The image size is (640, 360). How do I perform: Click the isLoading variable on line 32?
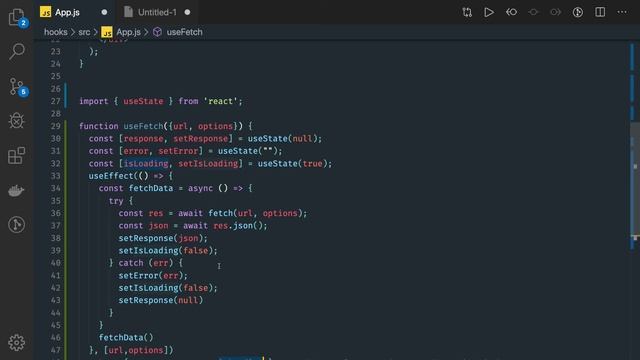(146, 163)
